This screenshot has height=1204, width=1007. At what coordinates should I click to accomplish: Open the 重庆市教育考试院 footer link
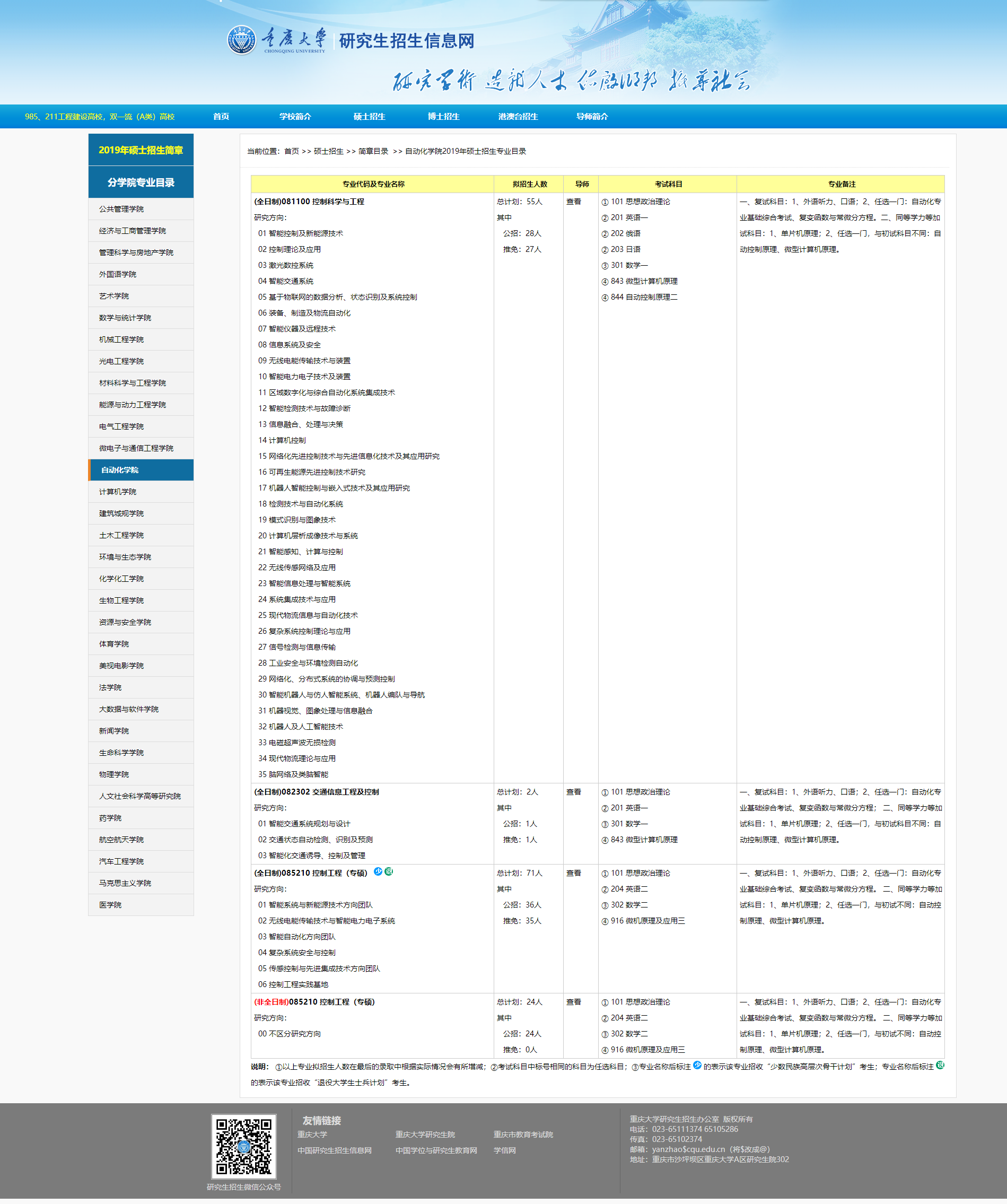coord(523,1135)
